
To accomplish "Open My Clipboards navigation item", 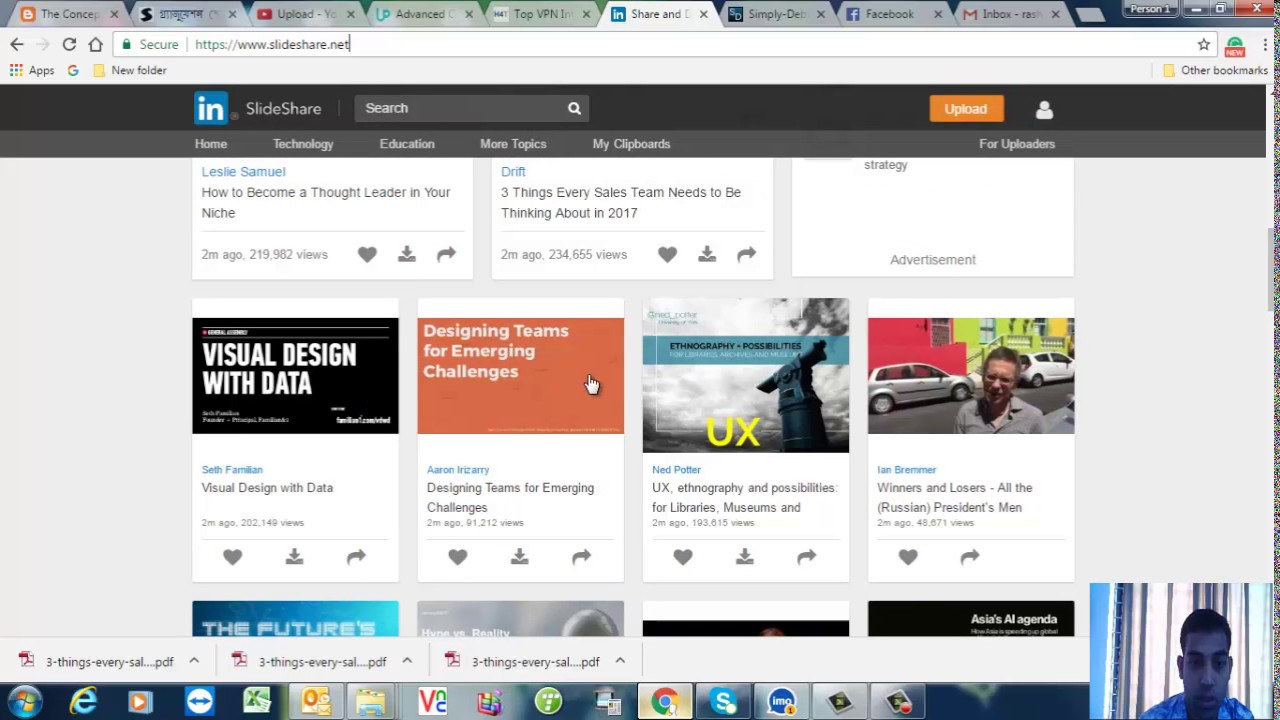I will [x=631, y=144].
